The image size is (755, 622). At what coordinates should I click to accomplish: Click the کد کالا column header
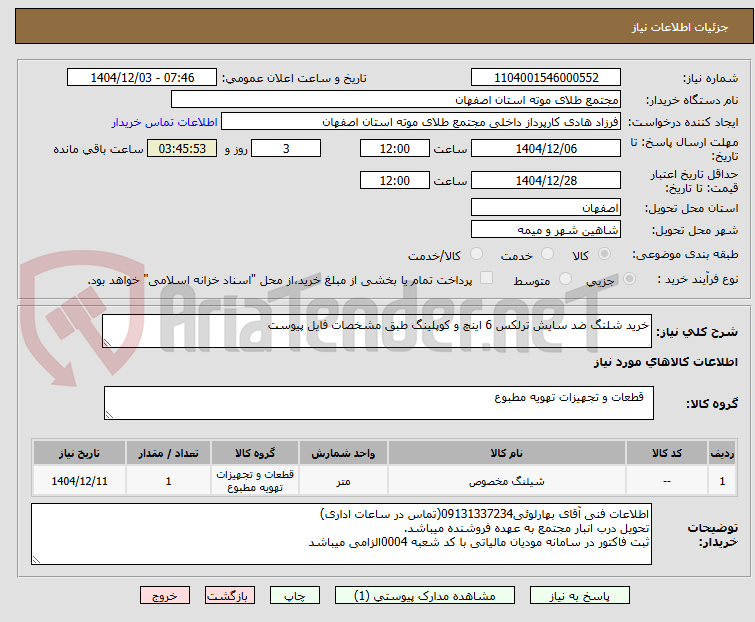pyautogui.click(x=667, y=453)
